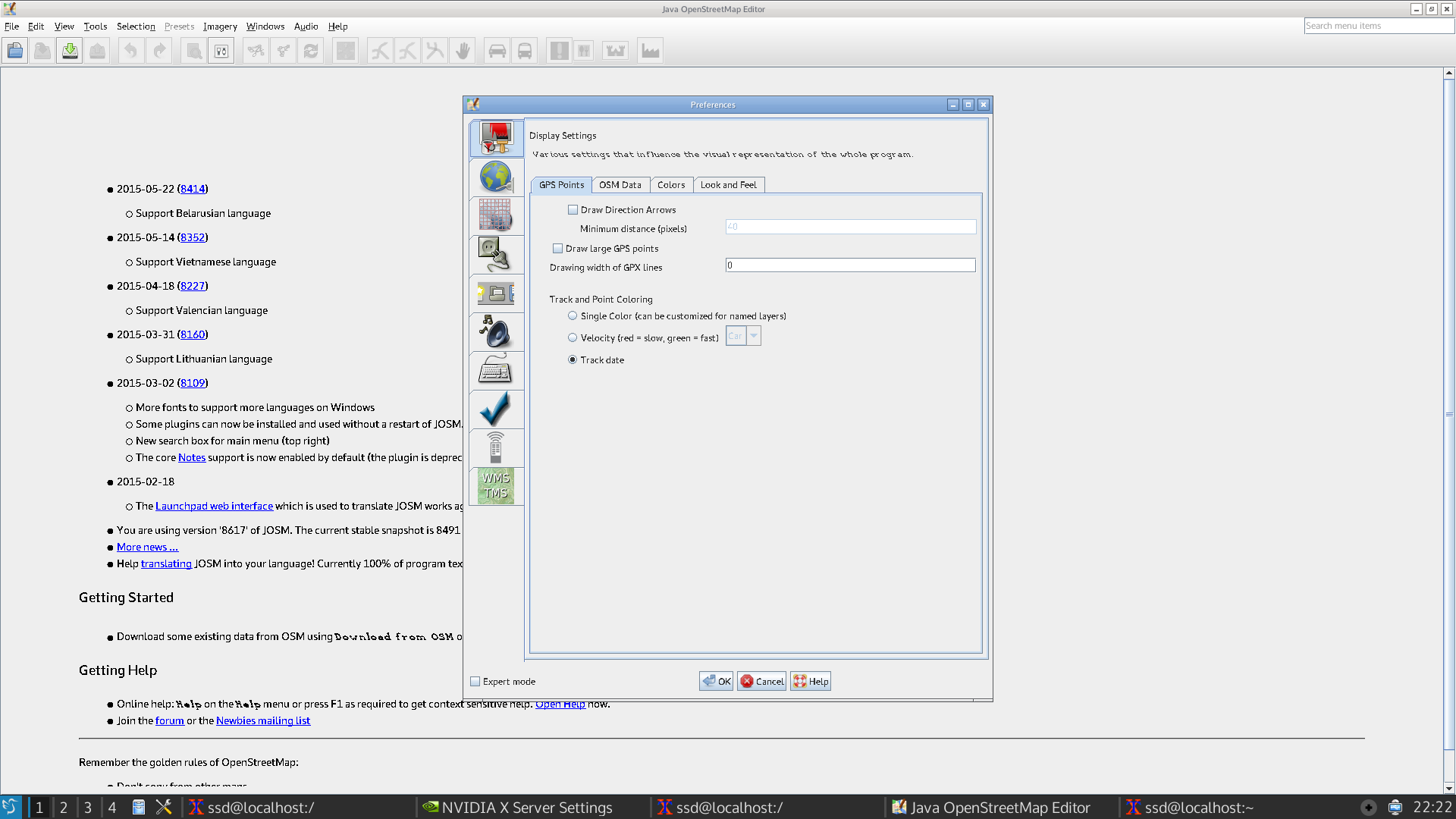The height and width of the screenshot is (819, 1456).
Task: Switch to Colors tab
Action: coord(671,185)
